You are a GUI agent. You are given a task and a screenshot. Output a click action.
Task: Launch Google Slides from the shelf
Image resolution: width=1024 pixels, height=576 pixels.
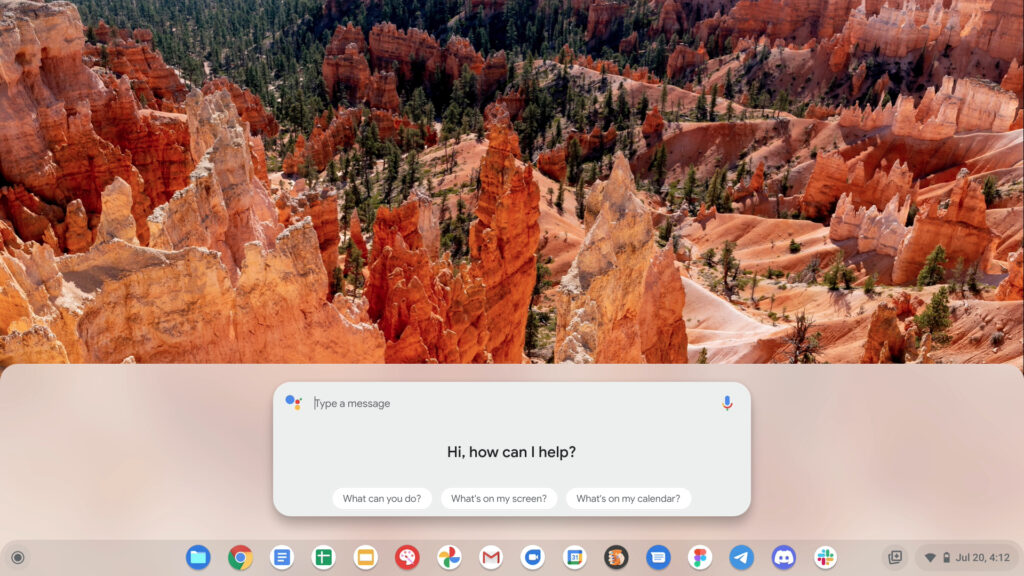pos(366,557)
